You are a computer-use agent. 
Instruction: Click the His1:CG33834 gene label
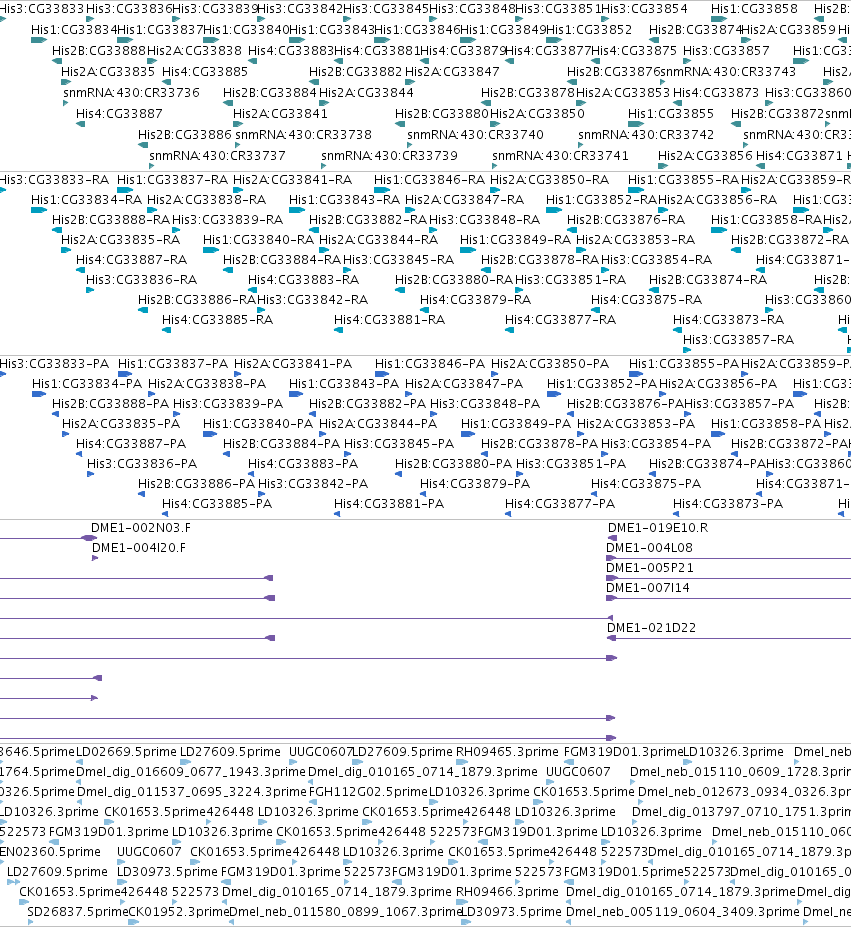[73, 30]
